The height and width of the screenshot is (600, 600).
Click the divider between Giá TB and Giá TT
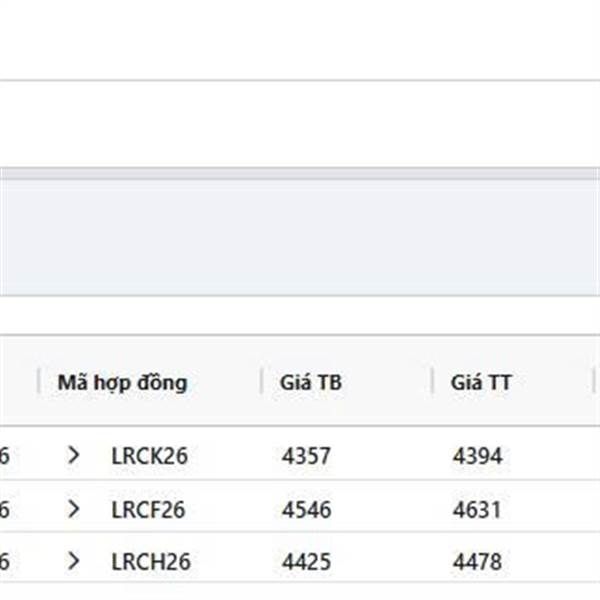point(433,382)
